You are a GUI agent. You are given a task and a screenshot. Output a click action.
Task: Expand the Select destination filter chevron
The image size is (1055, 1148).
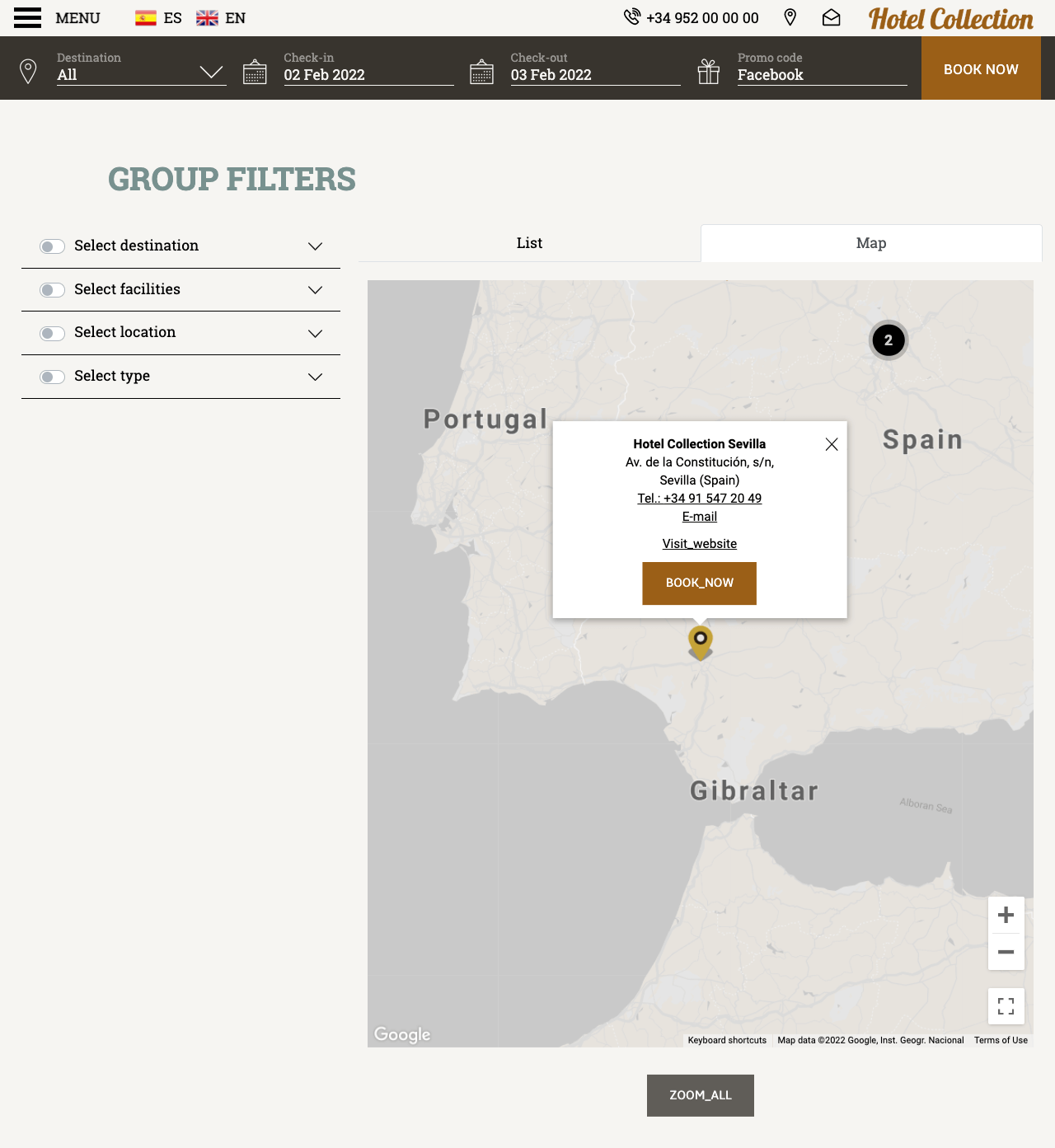(x=315, y=246)
